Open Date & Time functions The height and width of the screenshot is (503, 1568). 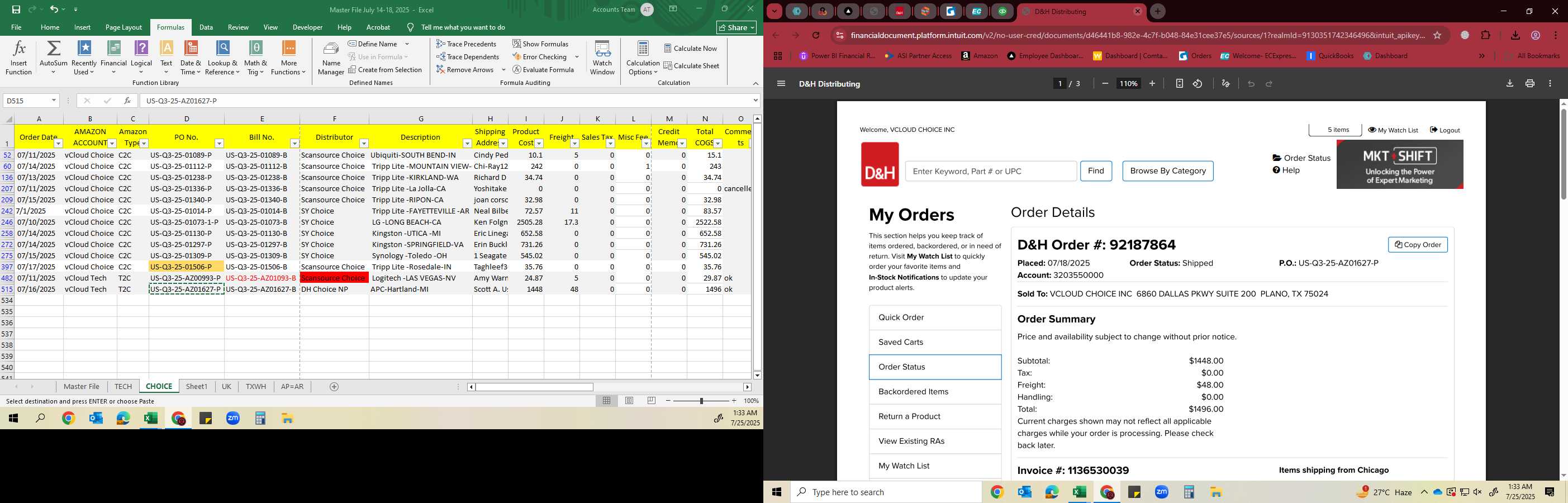pos(191,58)
